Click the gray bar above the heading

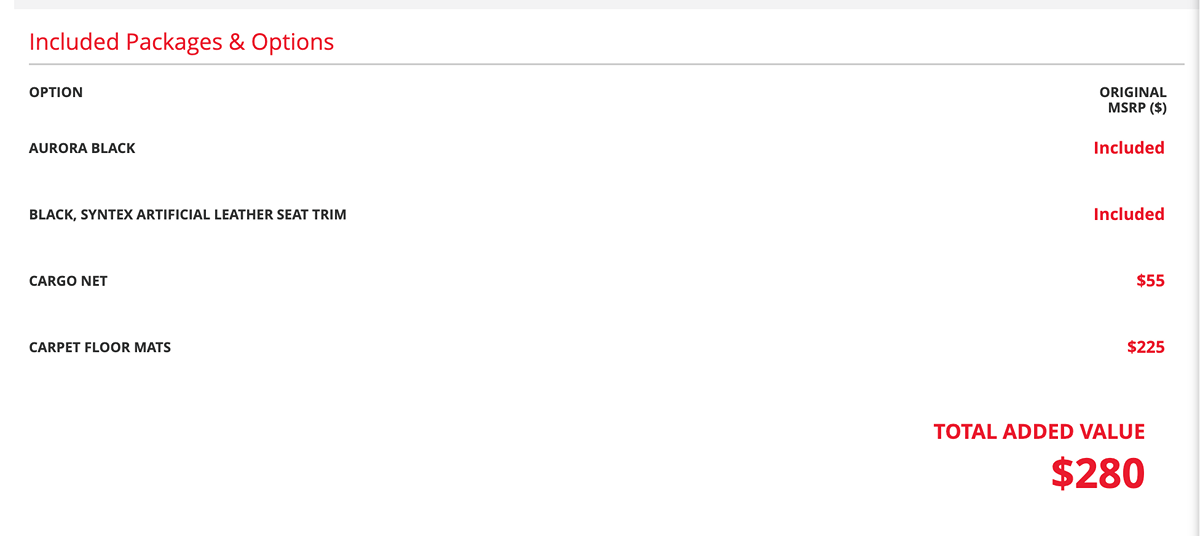600,4
